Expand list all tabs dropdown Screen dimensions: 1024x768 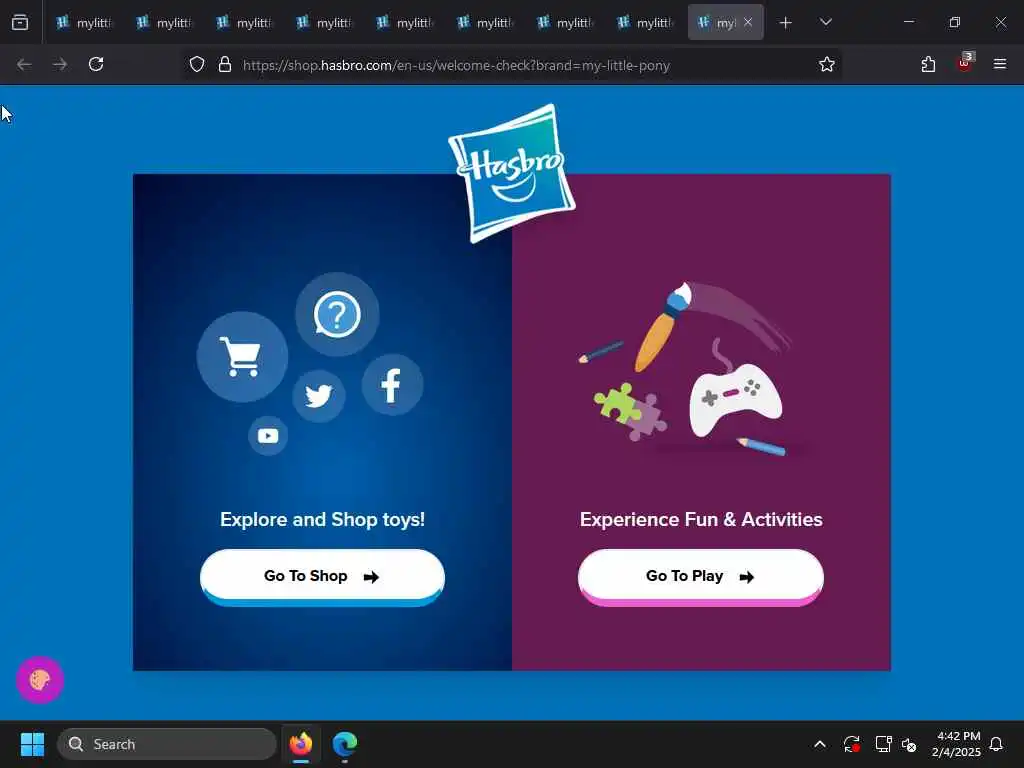click(x=825, y=22)
